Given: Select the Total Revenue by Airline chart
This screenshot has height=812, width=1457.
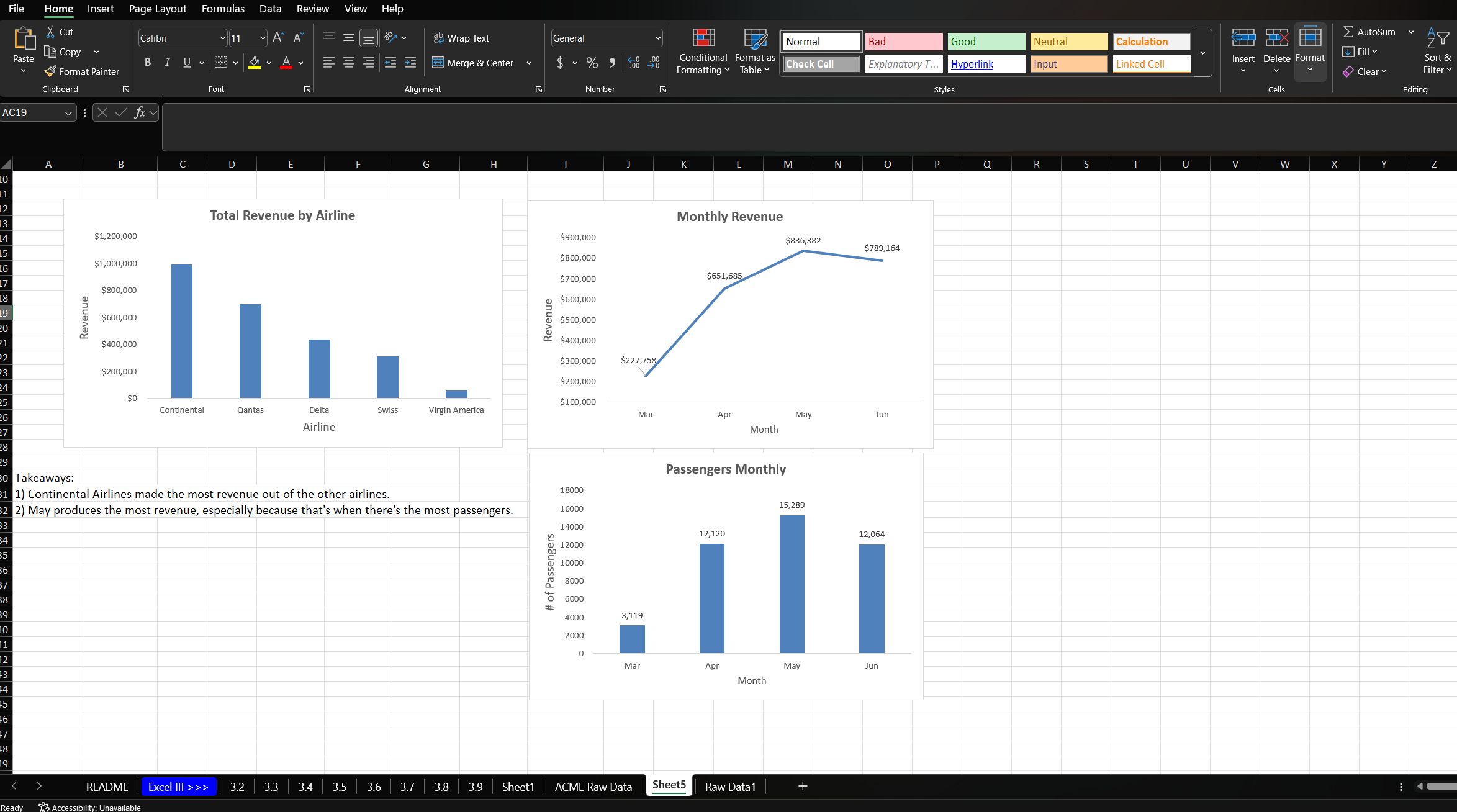Looking at the screenshot, I should 282,323.
